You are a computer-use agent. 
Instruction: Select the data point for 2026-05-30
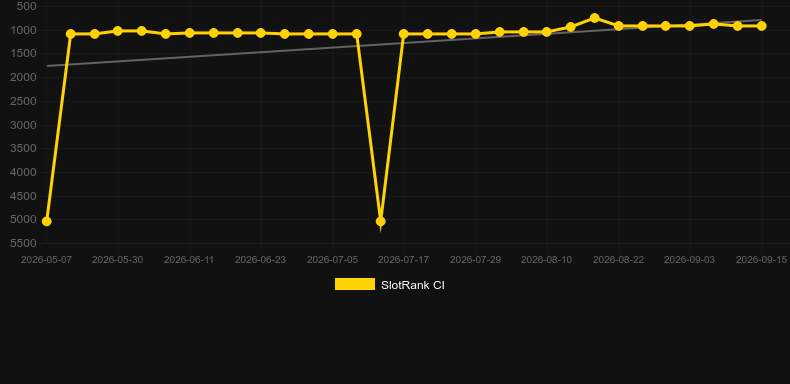(118, 31)
